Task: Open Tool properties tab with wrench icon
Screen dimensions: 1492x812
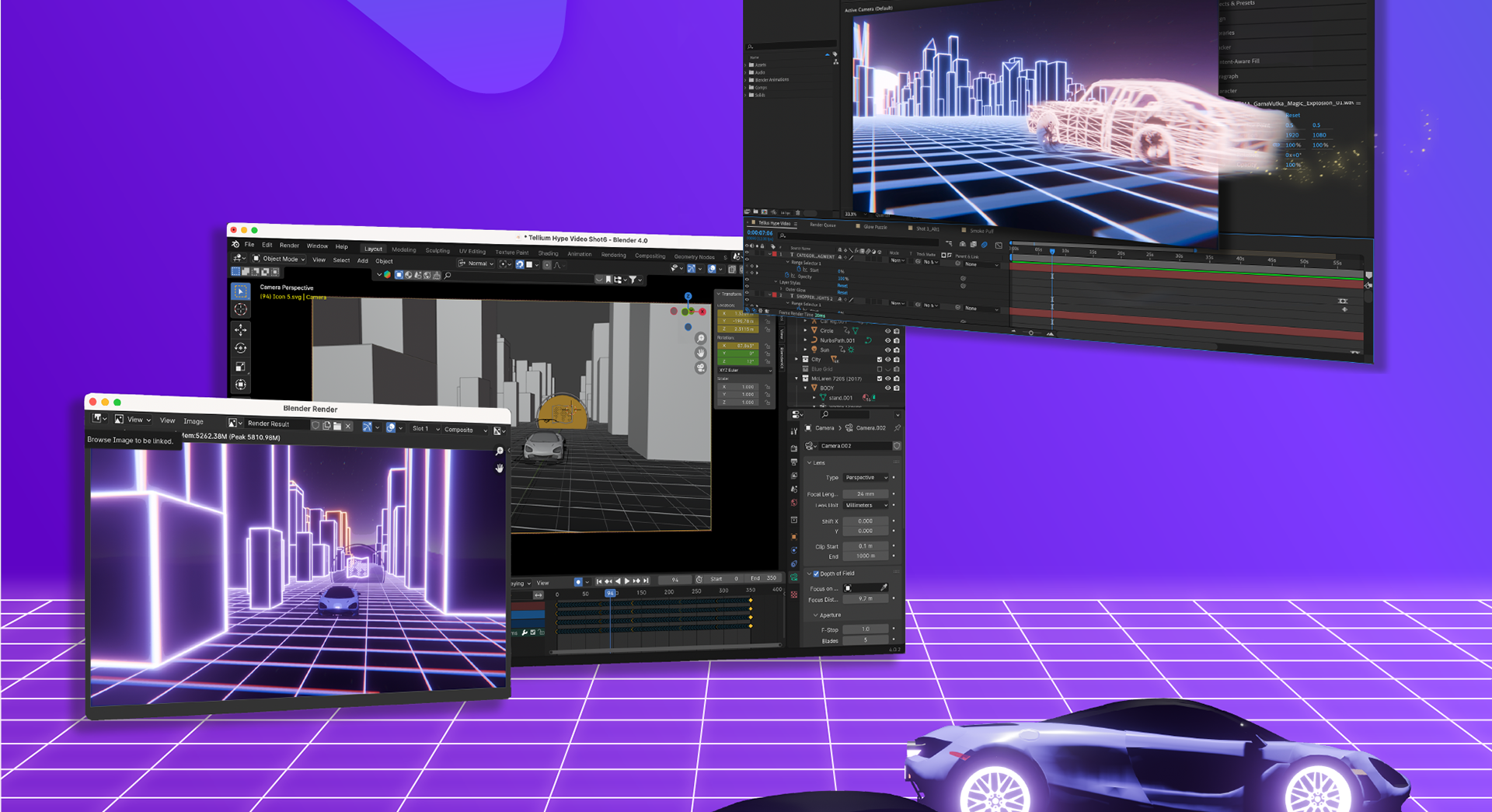Action: point(793,431)
